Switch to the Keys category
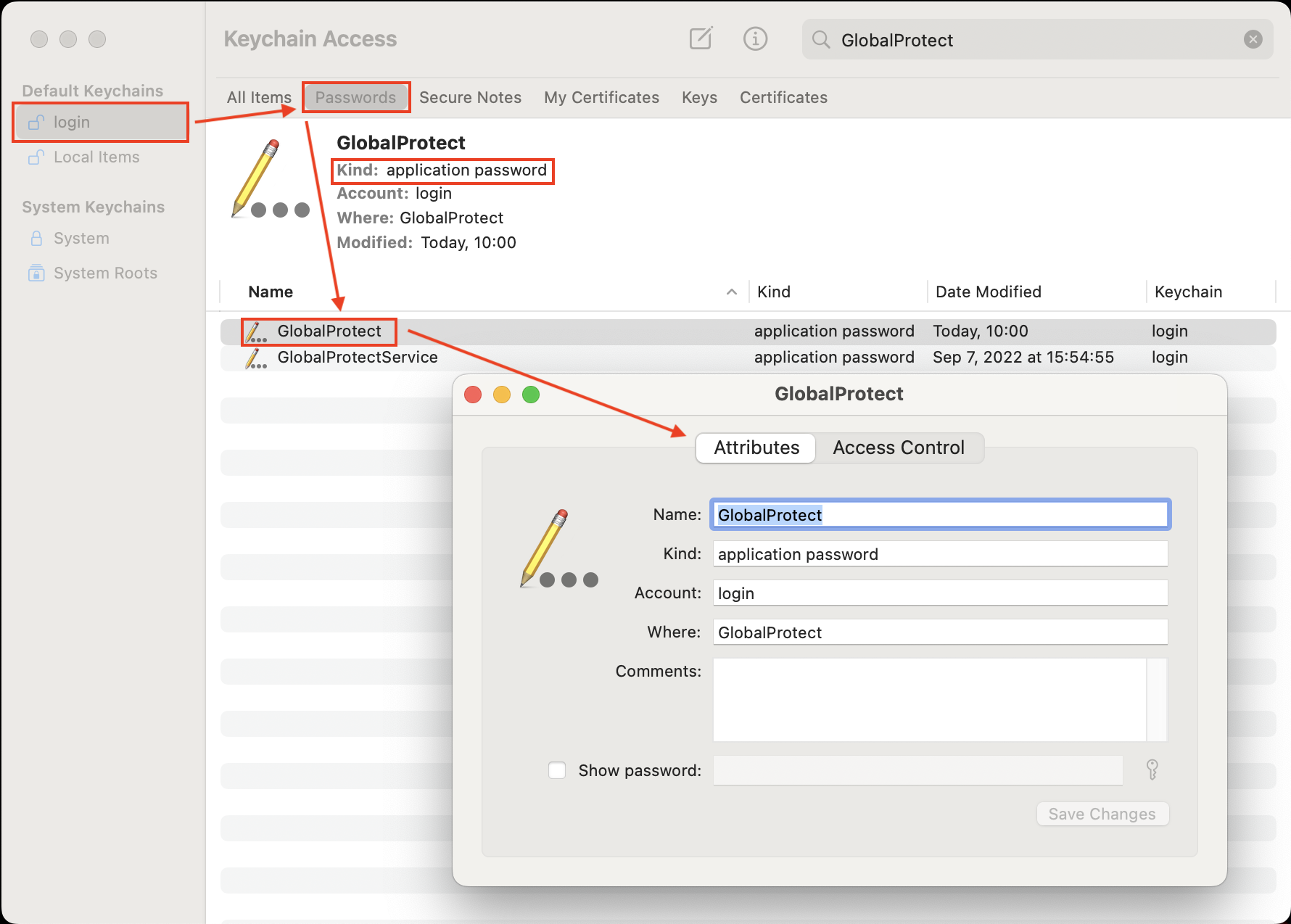 (698, 97)
